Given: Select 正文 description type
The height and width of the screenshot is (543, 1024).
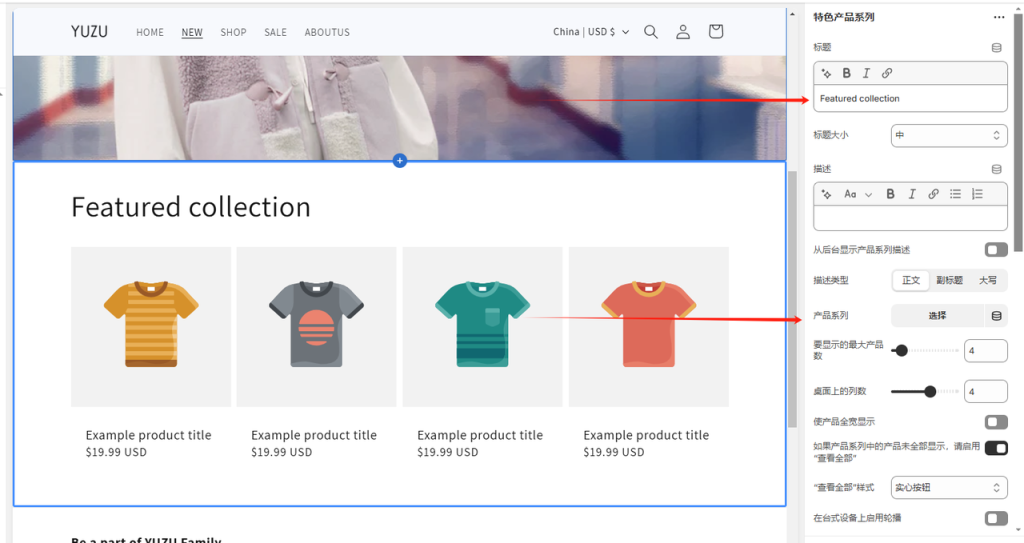Looking at the screenshot, I should tap(911, 280).
